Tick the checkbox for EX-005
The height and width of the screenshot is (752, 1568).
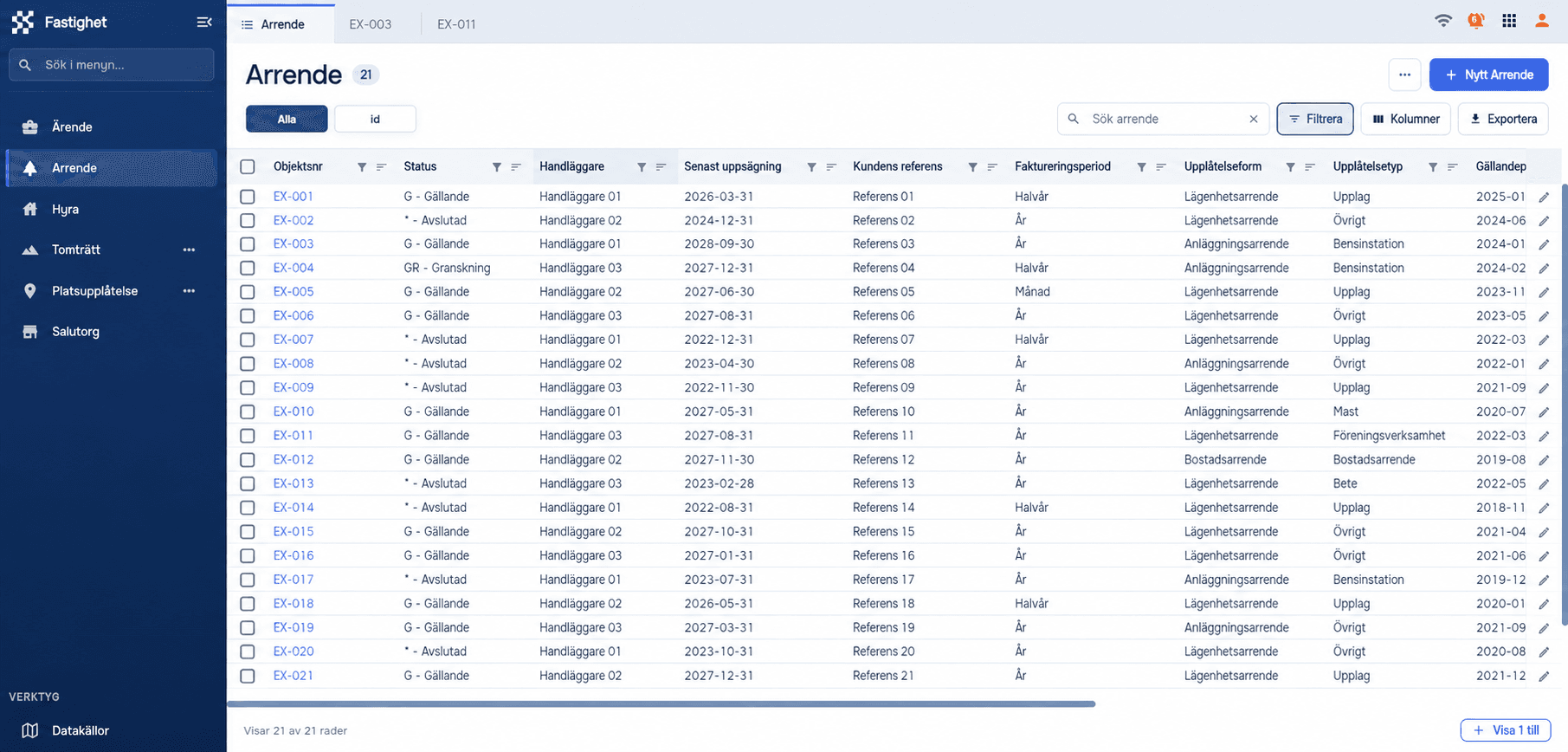pos(248,292)
